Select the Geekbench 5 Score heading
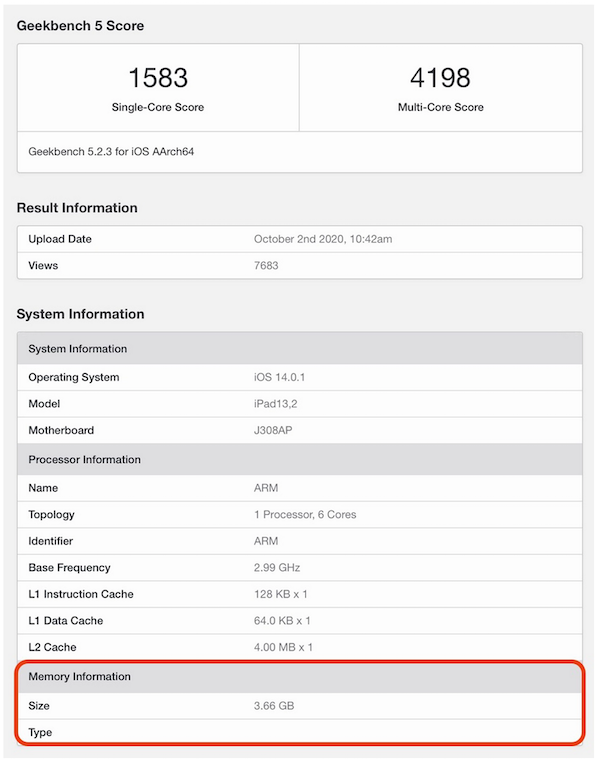This screenshot has width=600, height=764. (x=80, y=25)
